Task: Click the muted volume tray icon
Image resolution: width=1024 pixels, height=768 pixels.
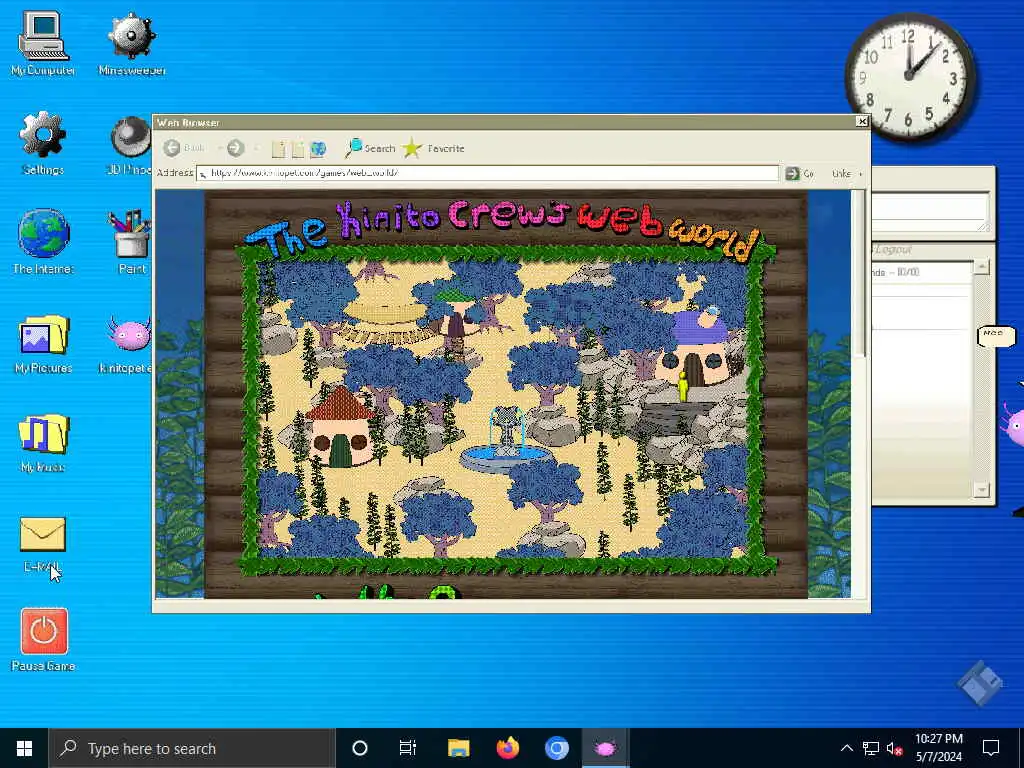Action: [895, 748]
